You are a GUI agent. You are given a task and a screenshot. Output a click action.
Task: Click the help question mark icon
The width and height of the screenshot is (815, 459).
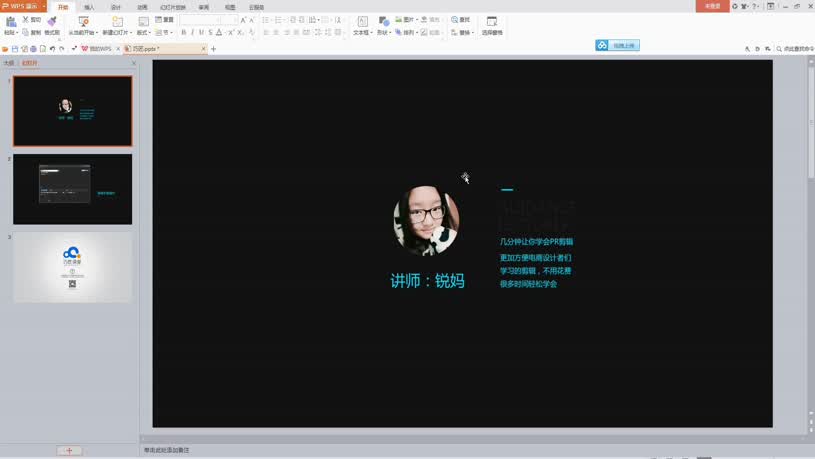pos(755,6)
